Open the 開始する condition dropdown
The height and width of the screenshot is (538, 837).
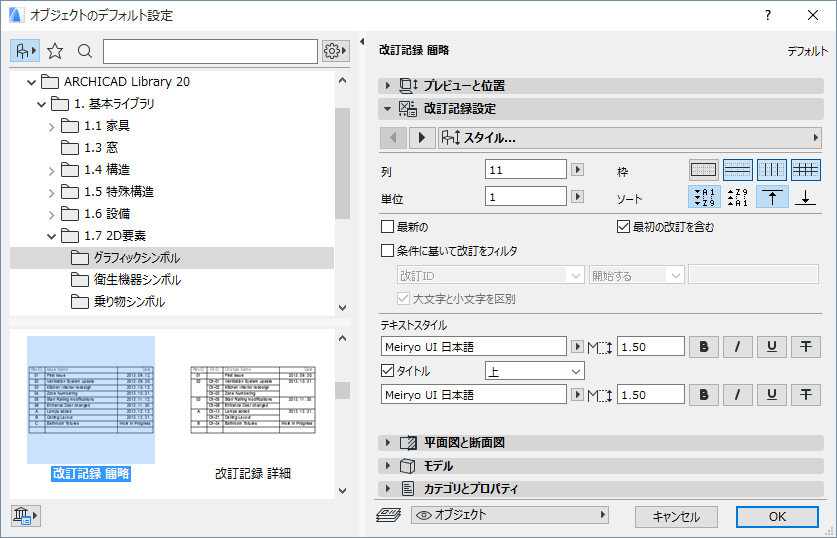pyautogui.click(x=636, y=275)
